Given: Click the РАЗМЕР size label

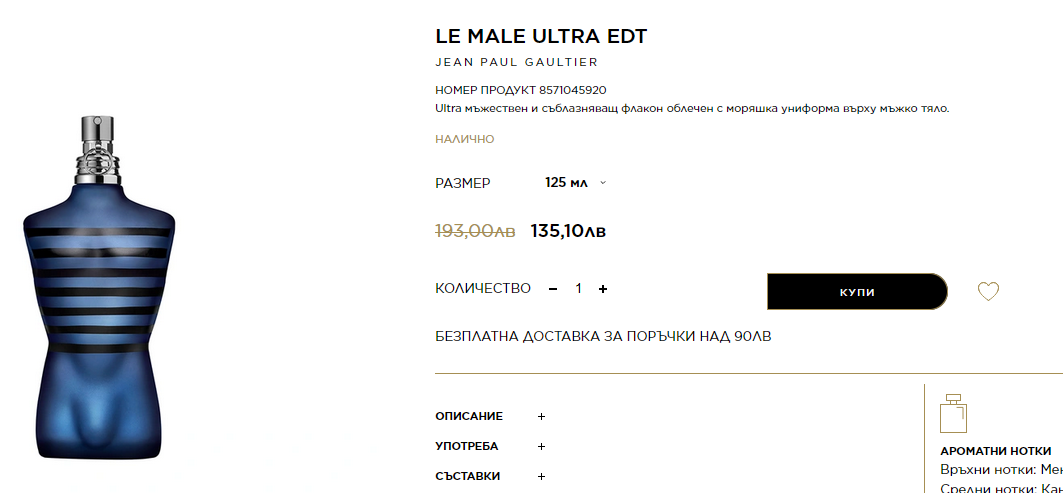Looking at the screenshot, I should coord(463,183).
